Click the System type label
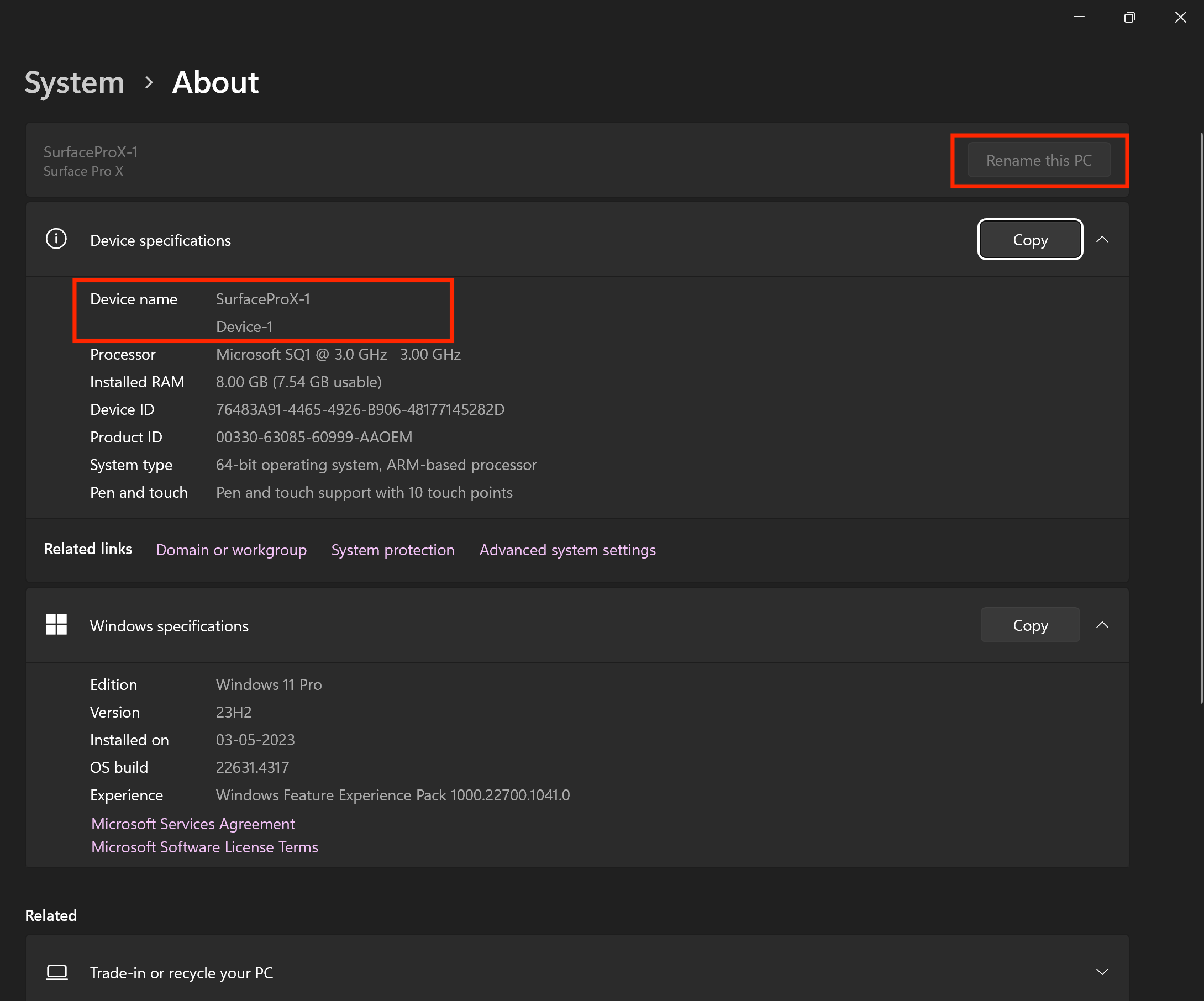Viewport: 1204px width, 1001px height. click(132, 465)
